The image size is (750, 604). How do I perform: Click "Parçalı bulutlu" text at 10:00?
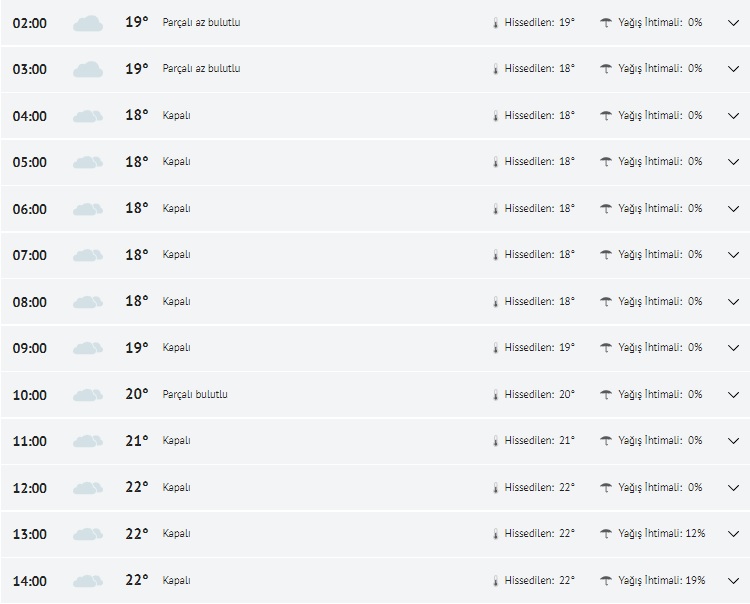195,394
